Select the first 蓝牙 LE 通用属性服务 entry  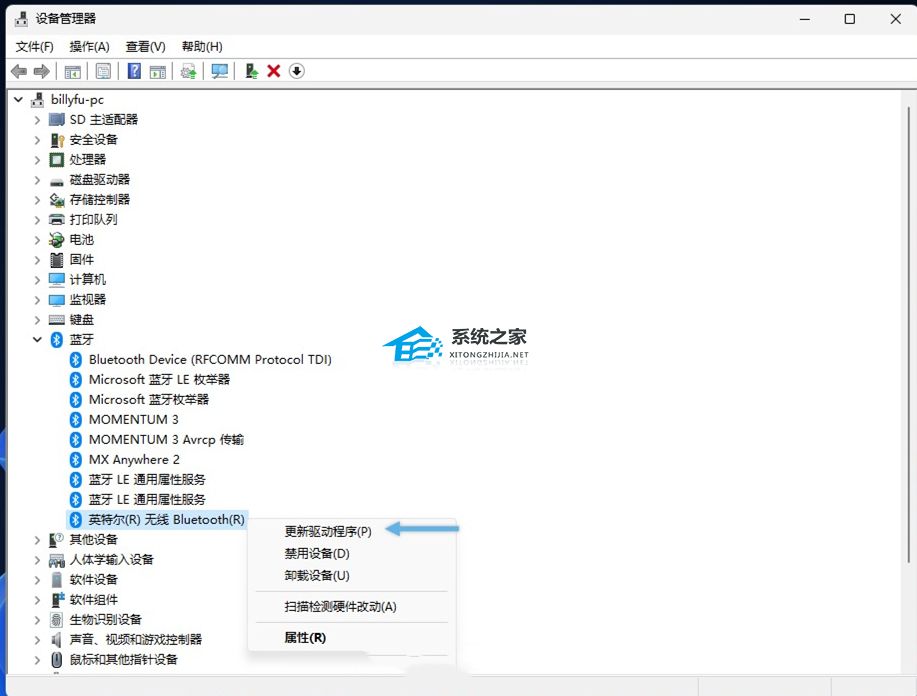point(147,480)
